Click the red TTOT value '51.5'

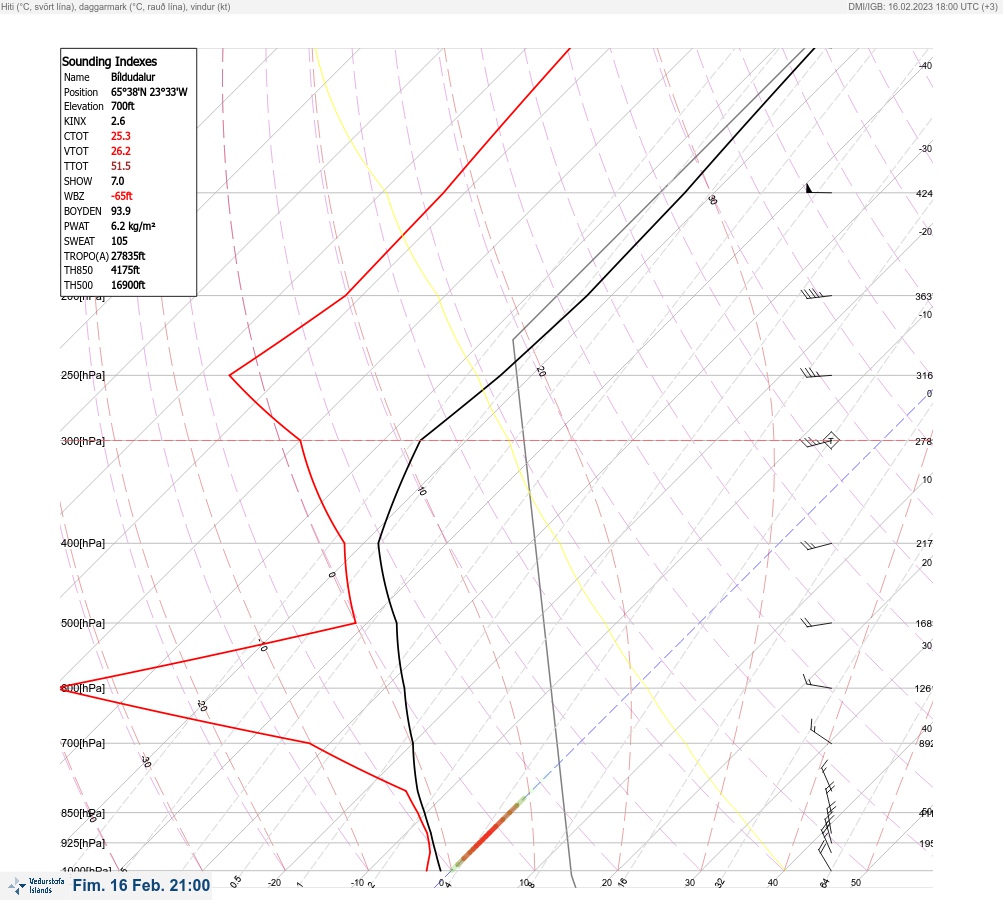[121, 166]
